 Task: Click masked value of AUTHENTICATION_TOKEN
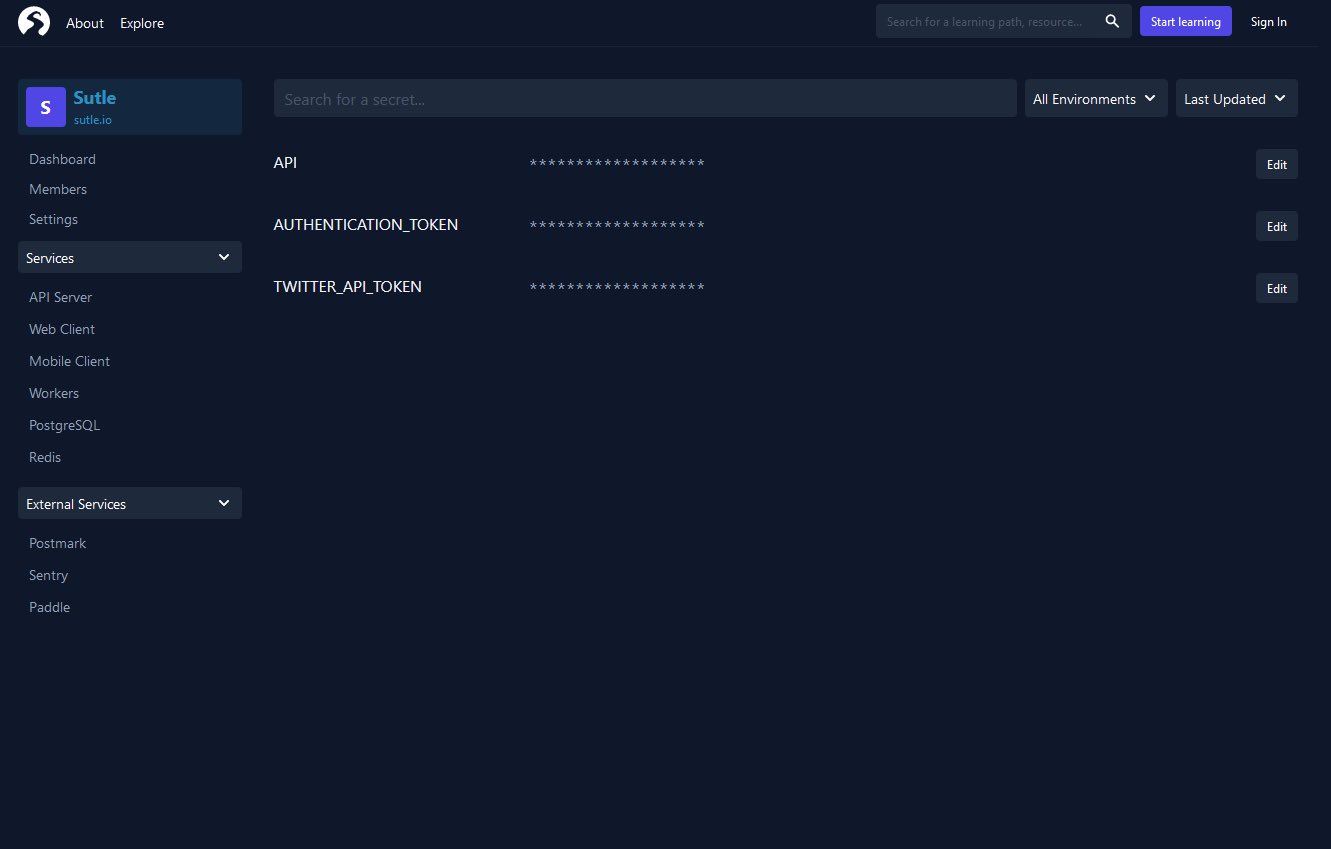pos(617,225)
